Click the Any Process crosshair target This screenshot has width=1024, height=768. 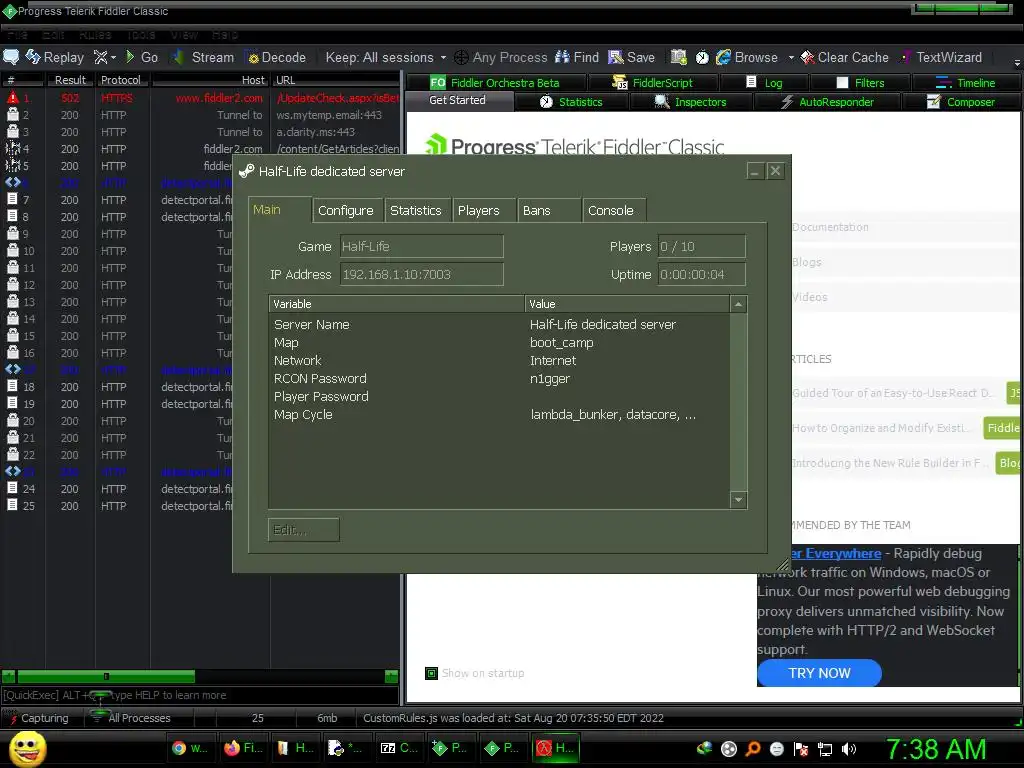coord(501,57)
